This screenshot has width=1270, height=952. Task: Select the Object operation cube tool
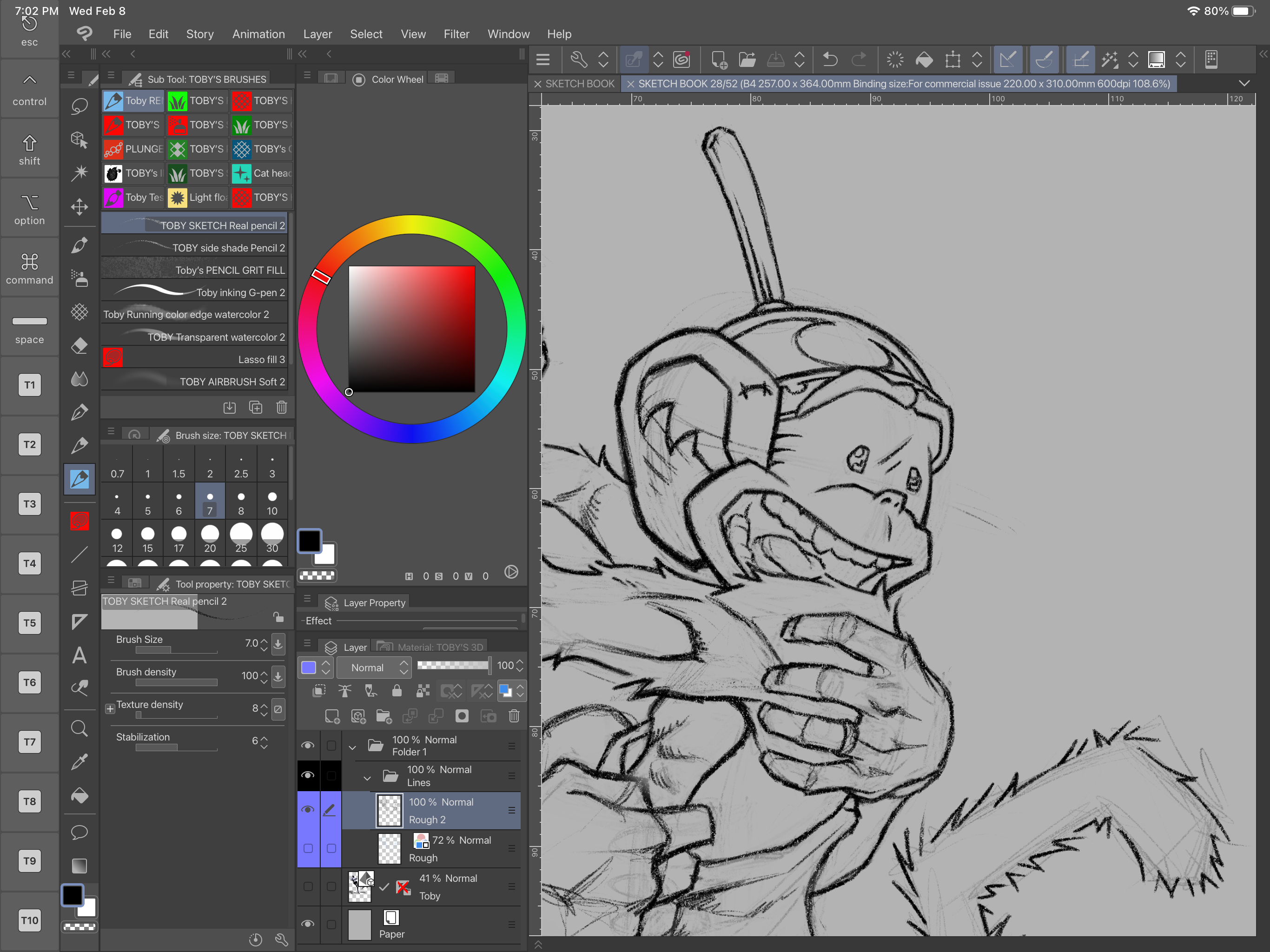coord(79,139)
